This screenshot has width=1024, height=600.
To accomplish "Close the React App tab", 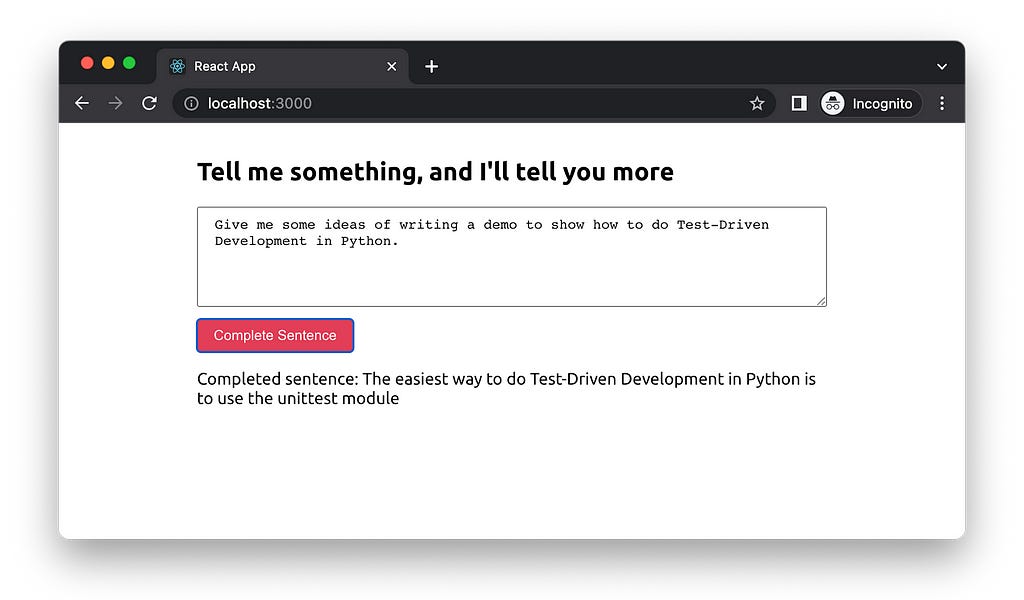I will pos(392,66).
